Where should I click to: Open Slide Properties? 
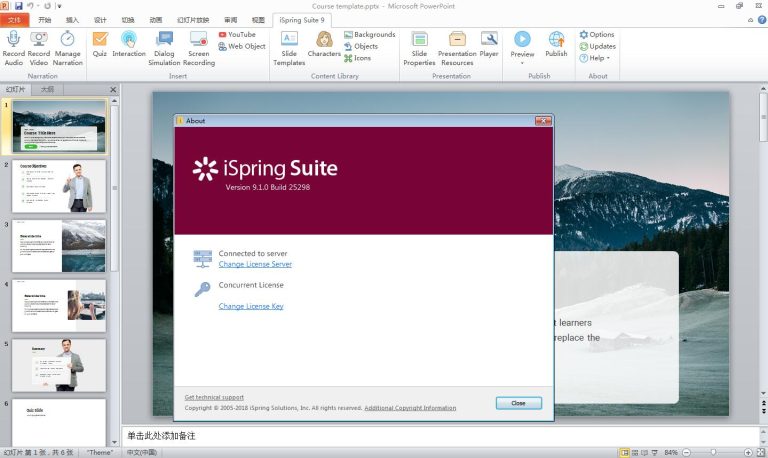pos(419,48)
